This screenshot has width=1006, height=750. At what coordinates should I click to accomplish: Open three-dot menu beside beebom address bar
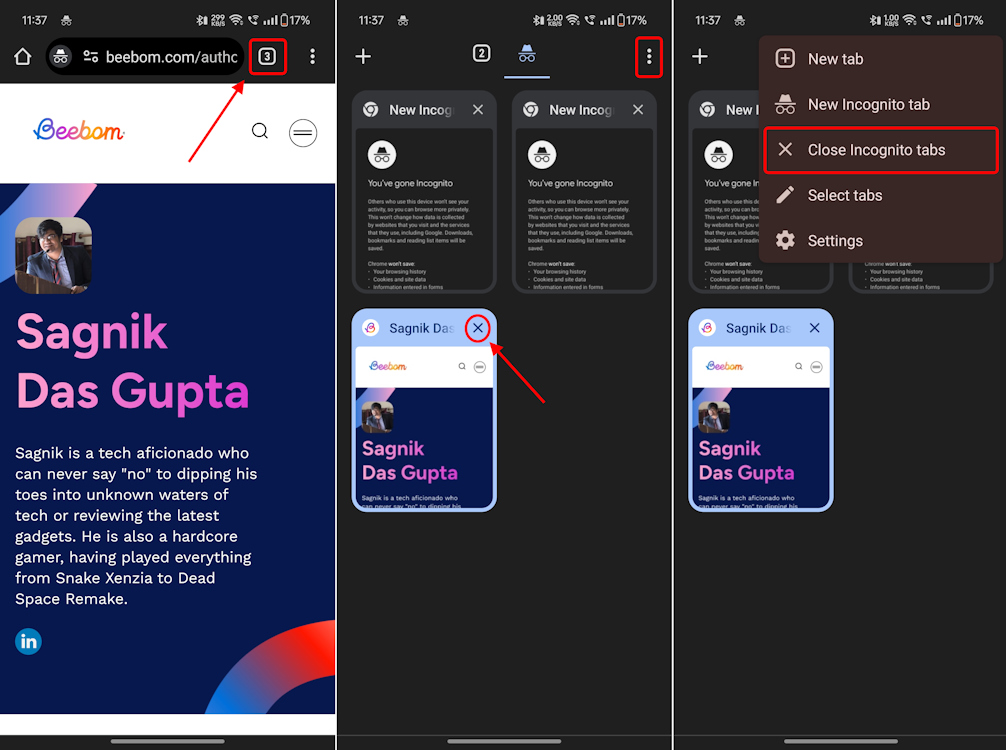(312, 56)
